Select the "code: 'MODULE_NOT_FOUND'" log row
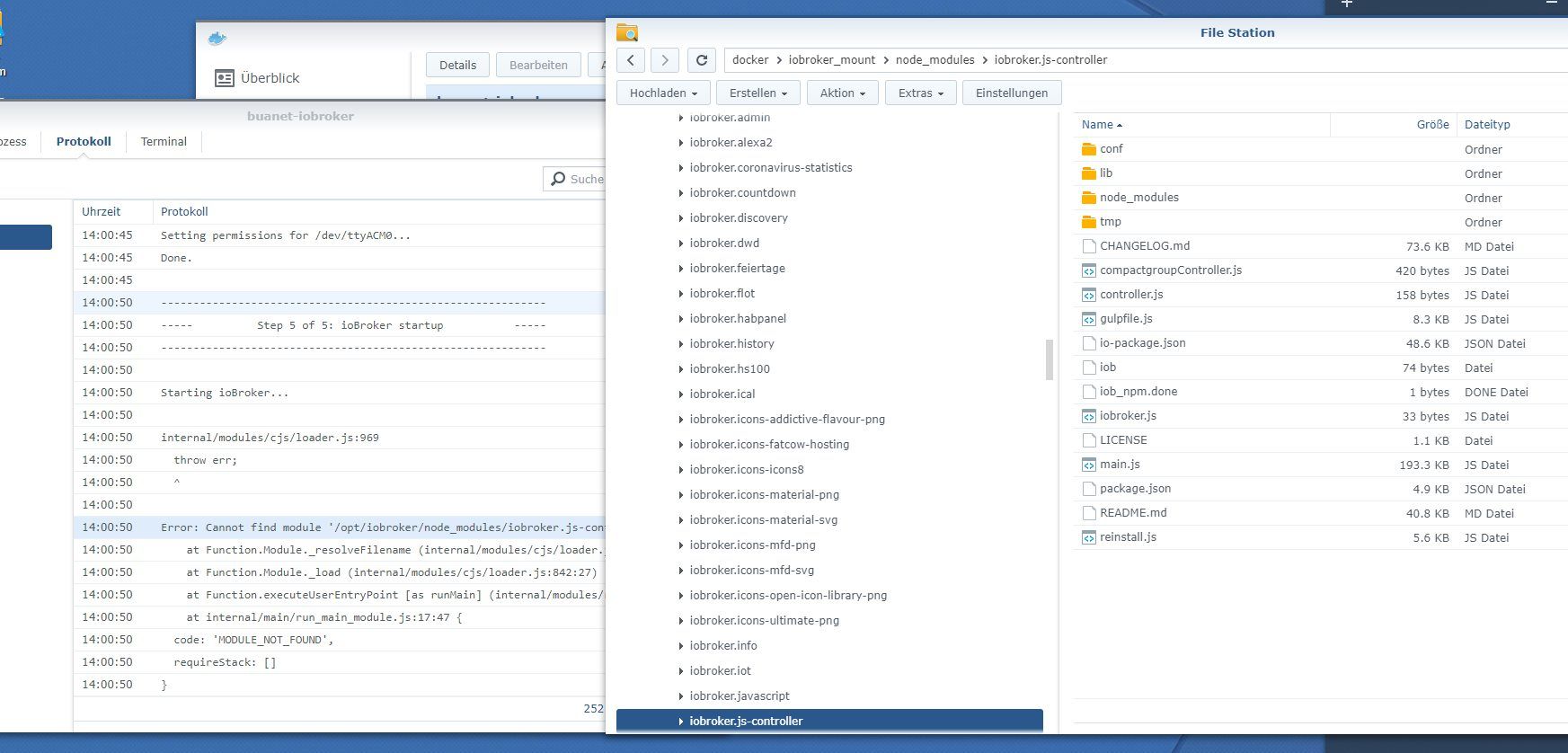The image size is (1568, 753). pyautogui.click(x=340, y=640)
